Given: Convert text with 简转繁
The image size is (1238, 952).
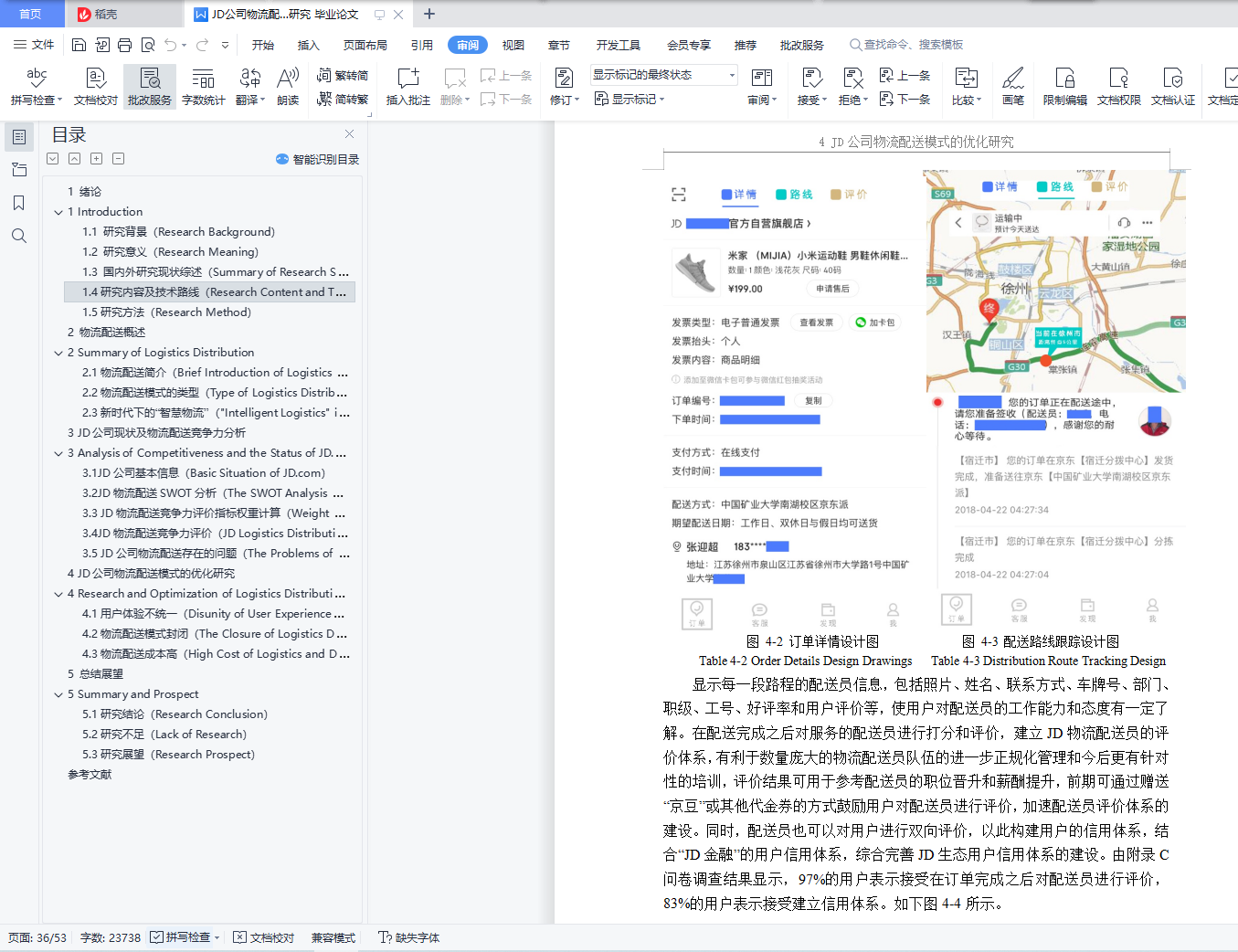Looking at the screenshot, I should click(x=343, y=100).
